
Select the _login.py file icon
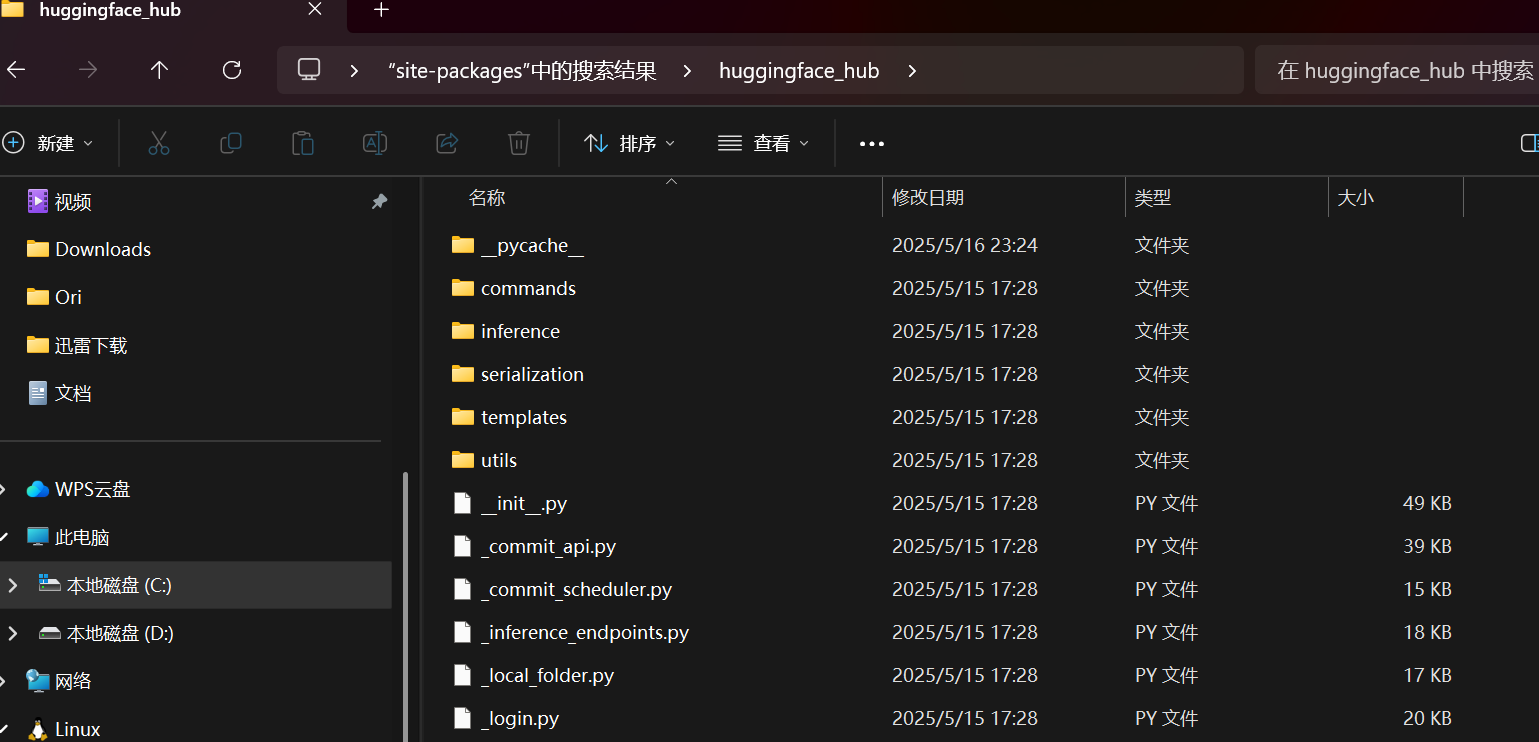pos(462,718)
